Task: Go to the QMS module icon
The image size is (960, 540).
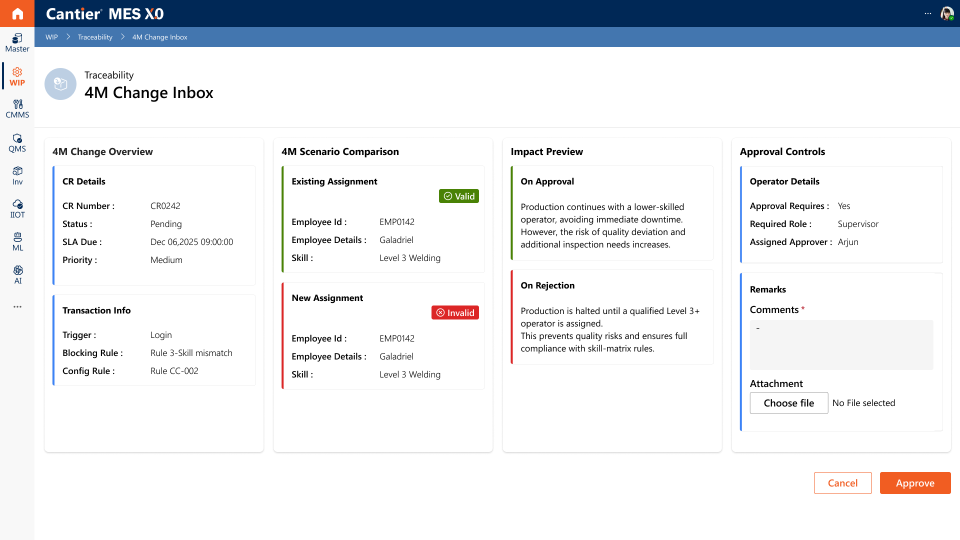Action: coord(17,143)
